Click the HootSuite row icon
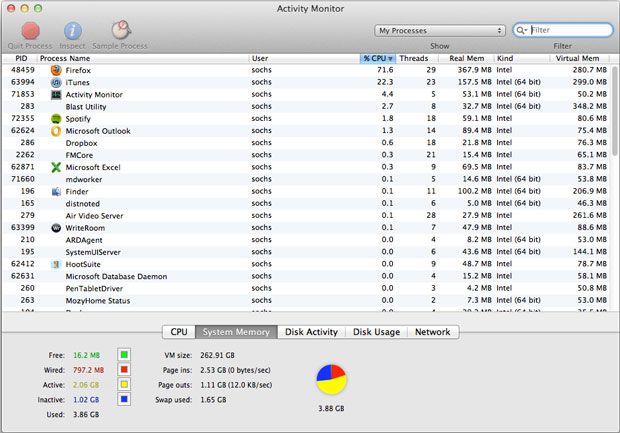This screenshot has width=620, height=433. [56, 264]
